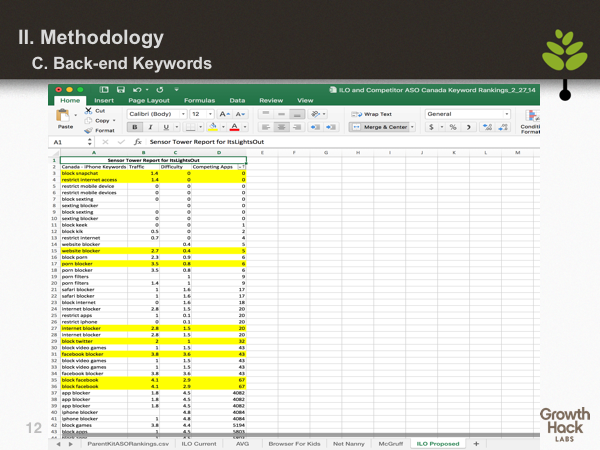
Task: Toggle bottom vertical alignment
Action: [297, 114]
